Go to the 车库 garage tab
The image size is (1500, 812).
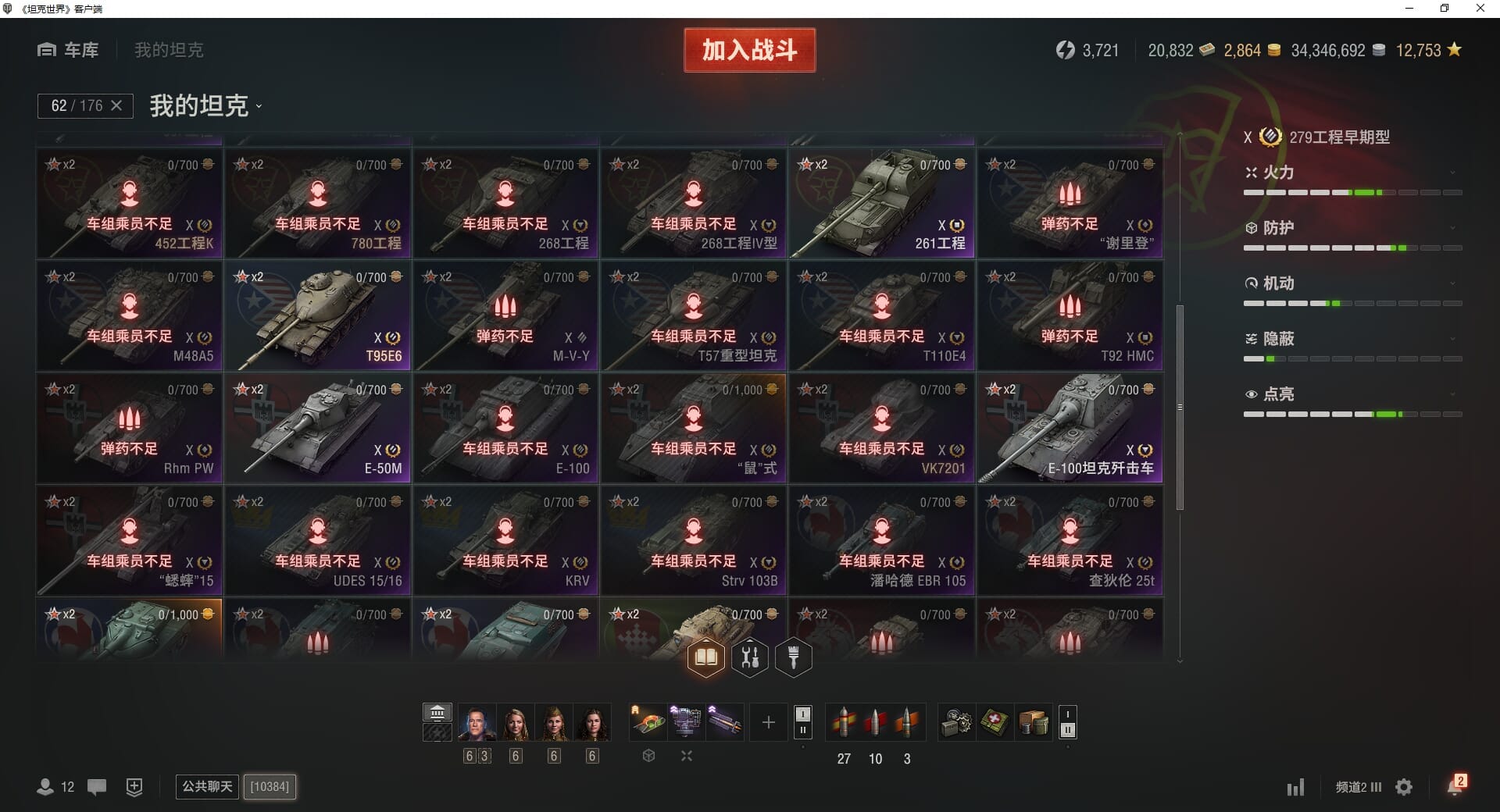tap(69, 50)
